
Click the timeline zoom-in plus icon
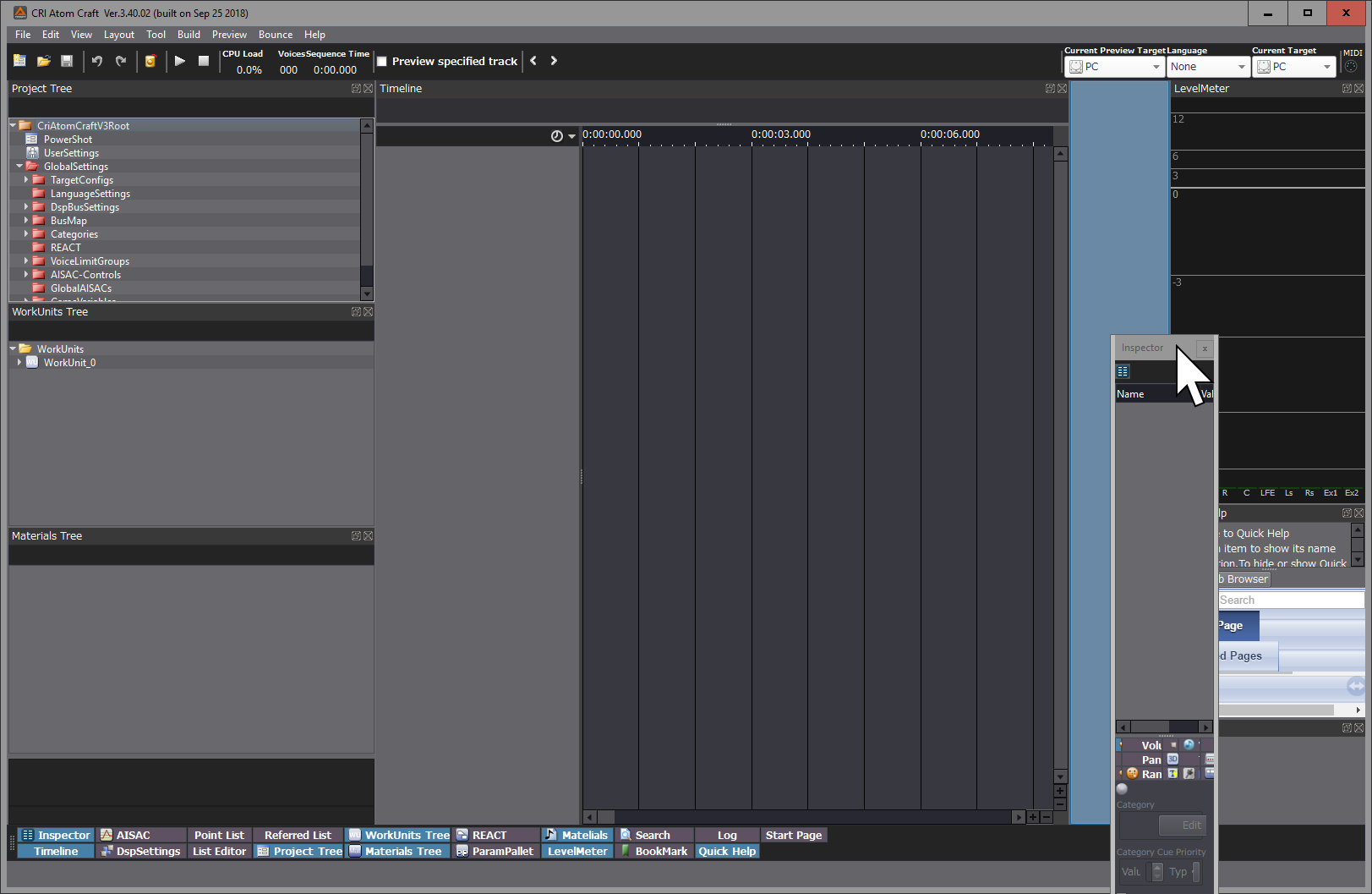(1033, 817)
